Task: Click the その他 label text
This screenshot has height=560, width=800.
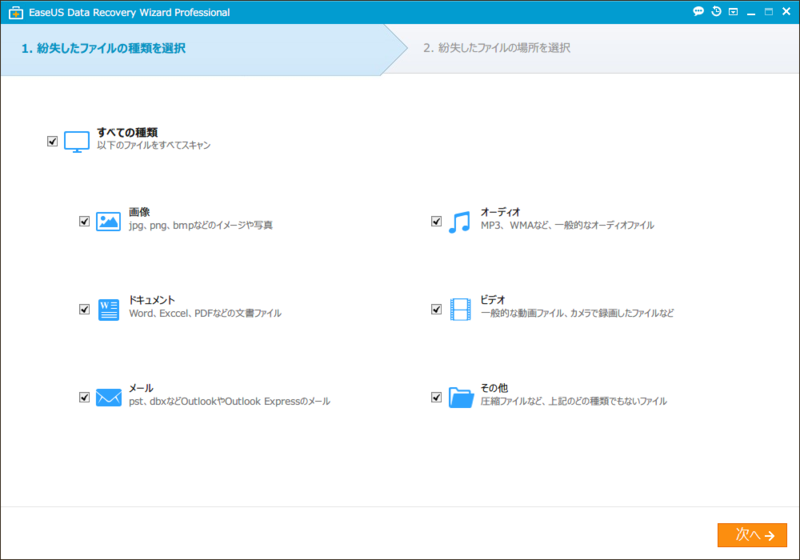Action: click(494, 388)
